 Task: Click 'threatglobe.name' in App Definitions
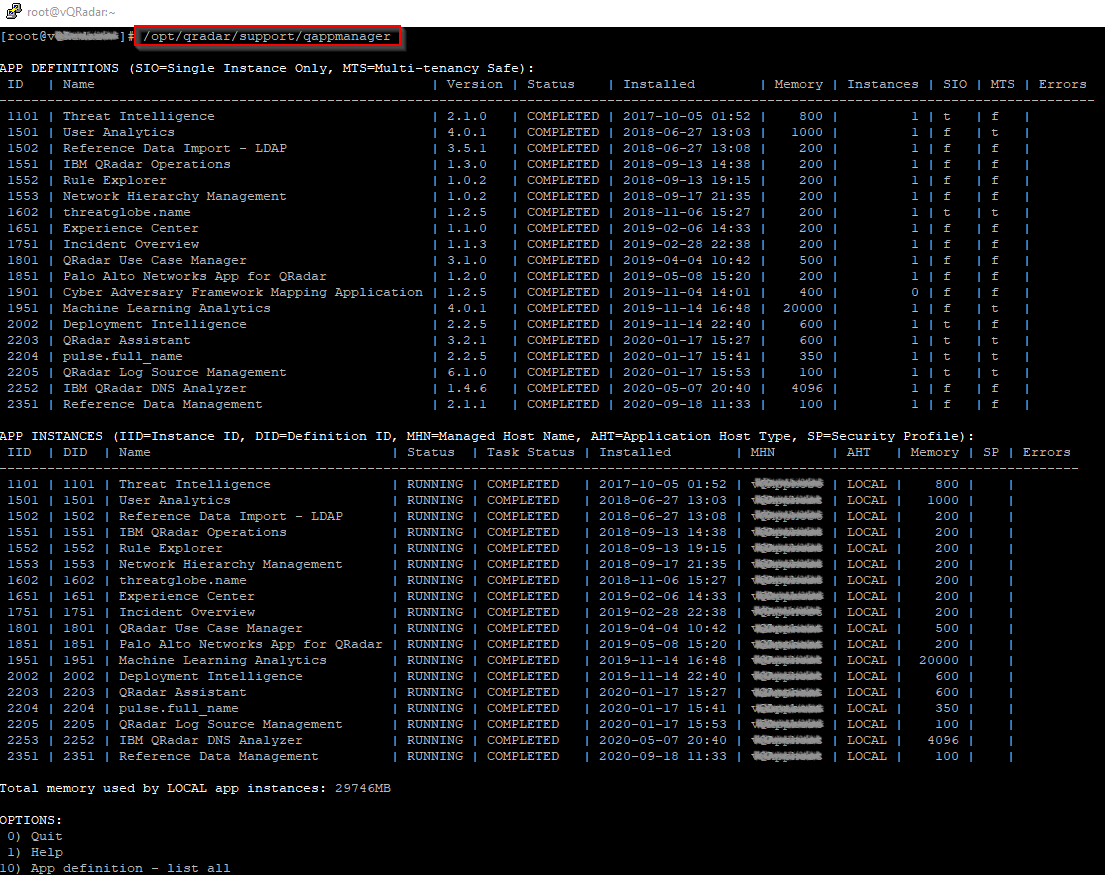(127, 213)
